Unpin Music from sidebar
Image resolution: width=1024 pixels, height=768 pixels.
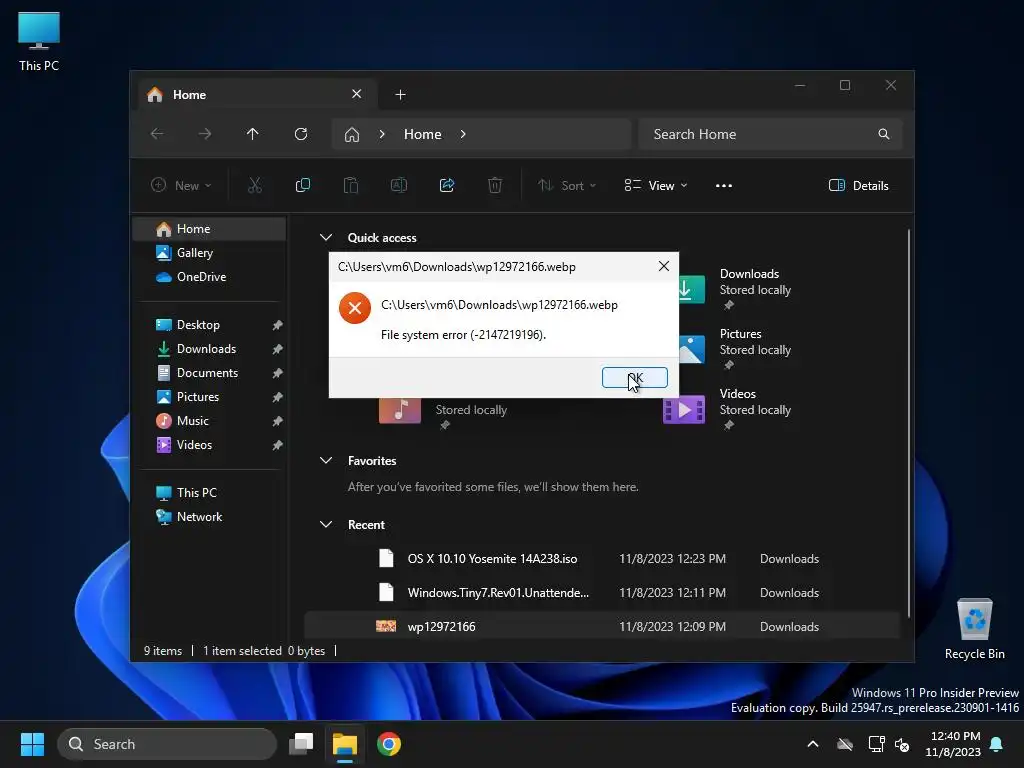pyautogui.click(x=278, y=421)
